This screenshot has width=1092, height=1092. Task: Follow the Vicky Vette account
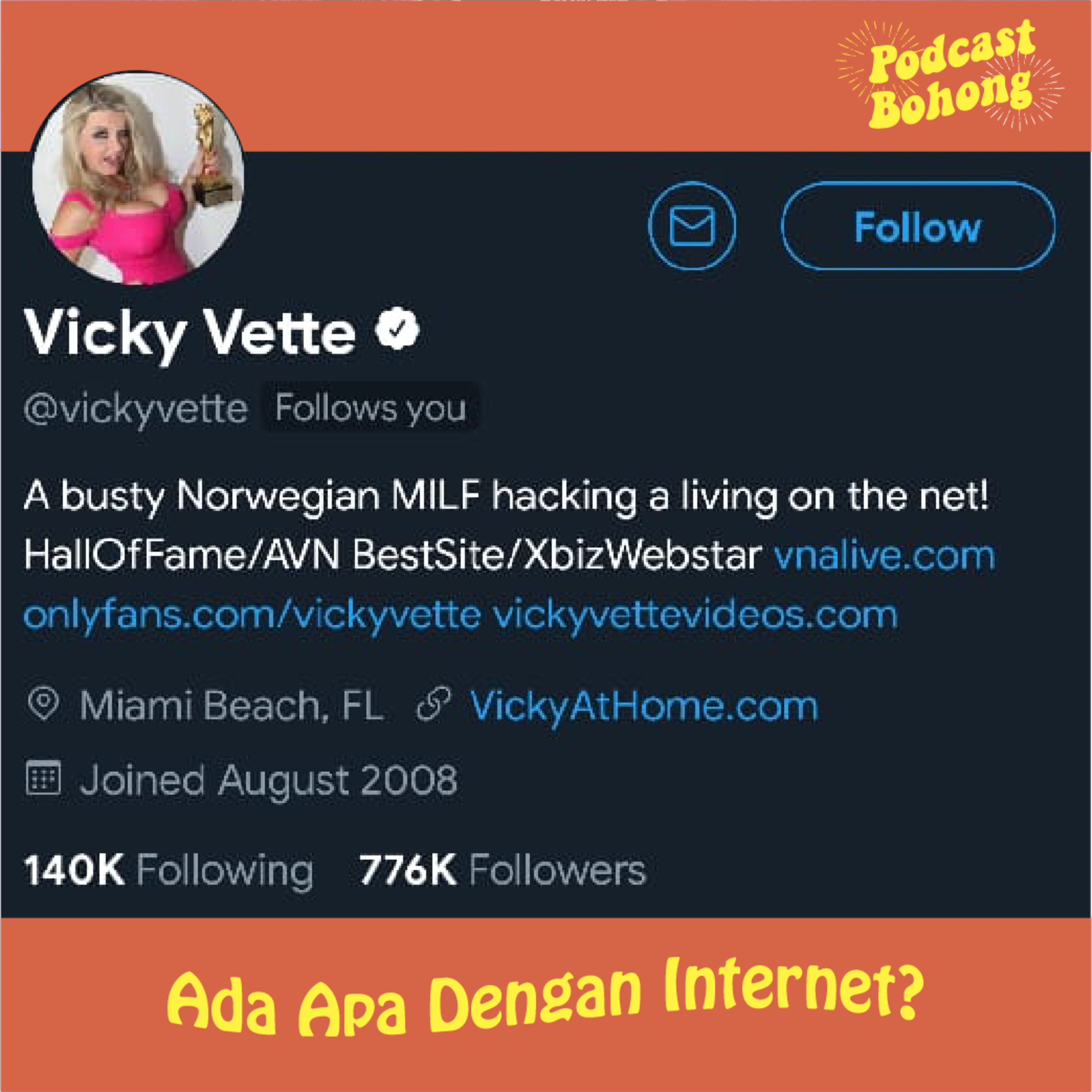pos(918,226)
